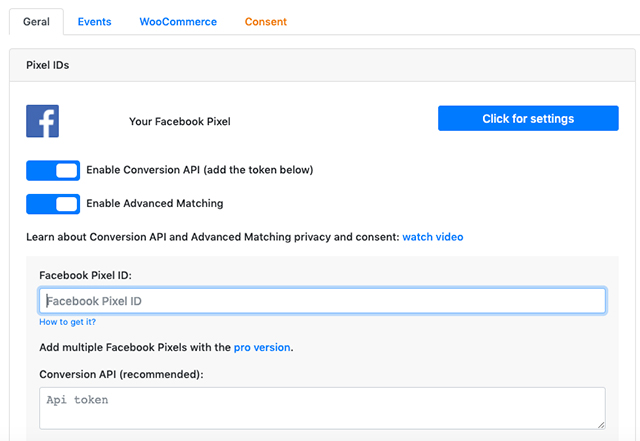Screen dimensions: 640x441
Task: Toggle Enable Advanced Matching switch
Action: pos(53,204)
